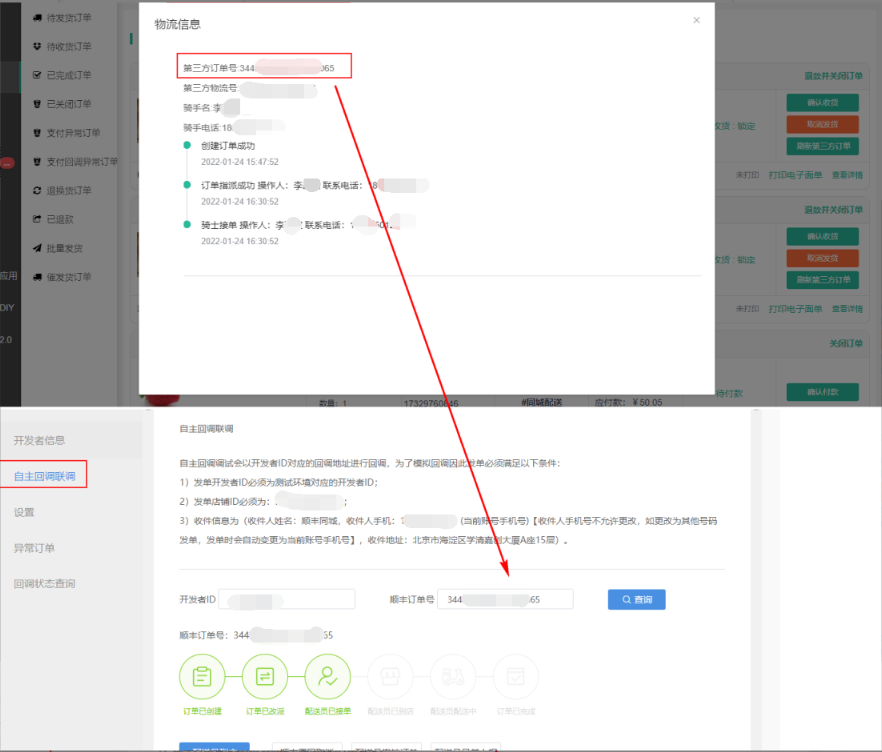The width and height of the screenshot is (882, 752).
Task: Click the first 打印电子面单 link
Action: coord(794,175)
